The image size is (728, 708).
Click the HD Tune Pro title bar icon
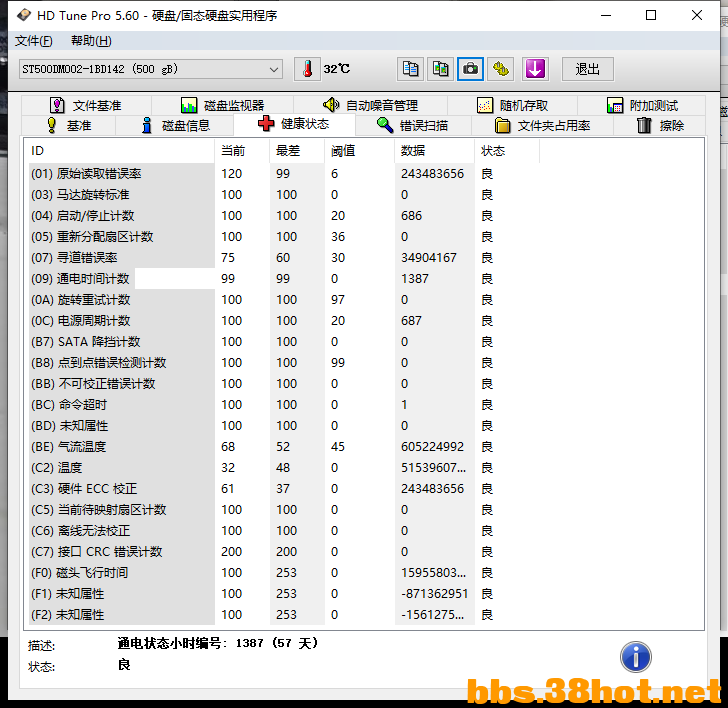[x=24, y=15]
